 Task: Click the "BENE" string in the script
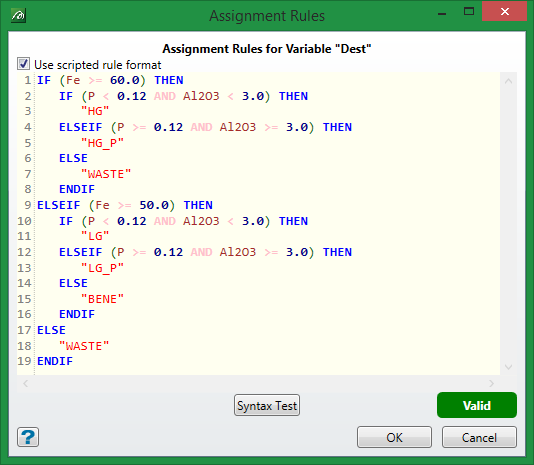102,299
